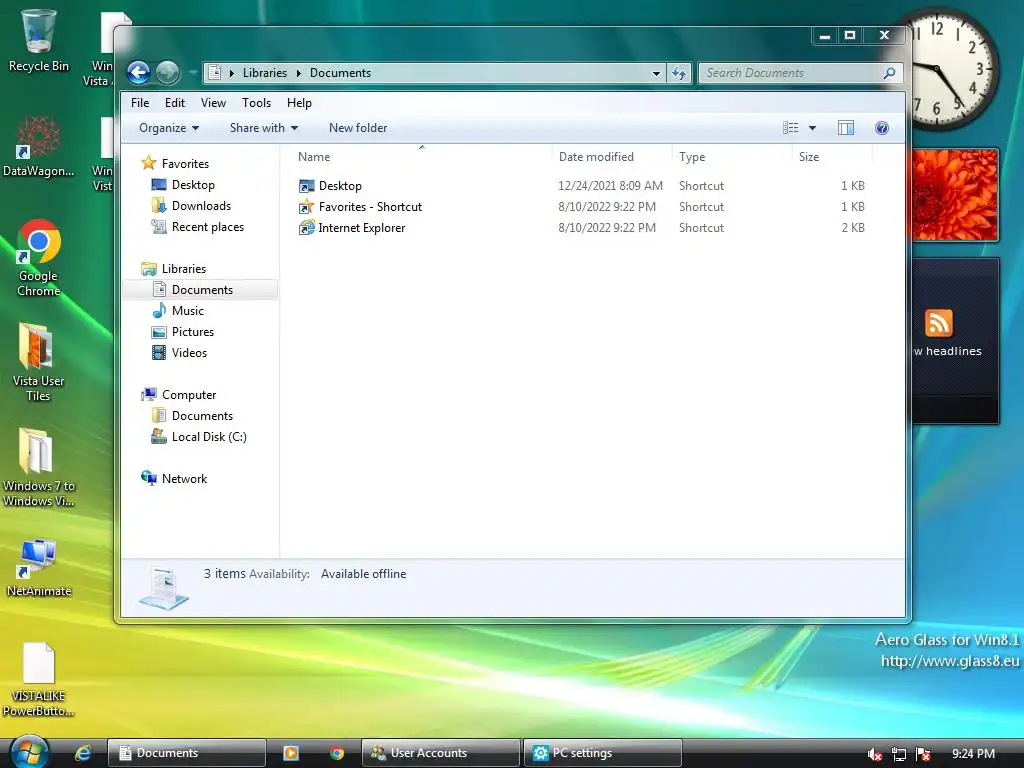Open the Action Center flag icon
This screenshot has height=768, width=1024.
click(923, 754)
